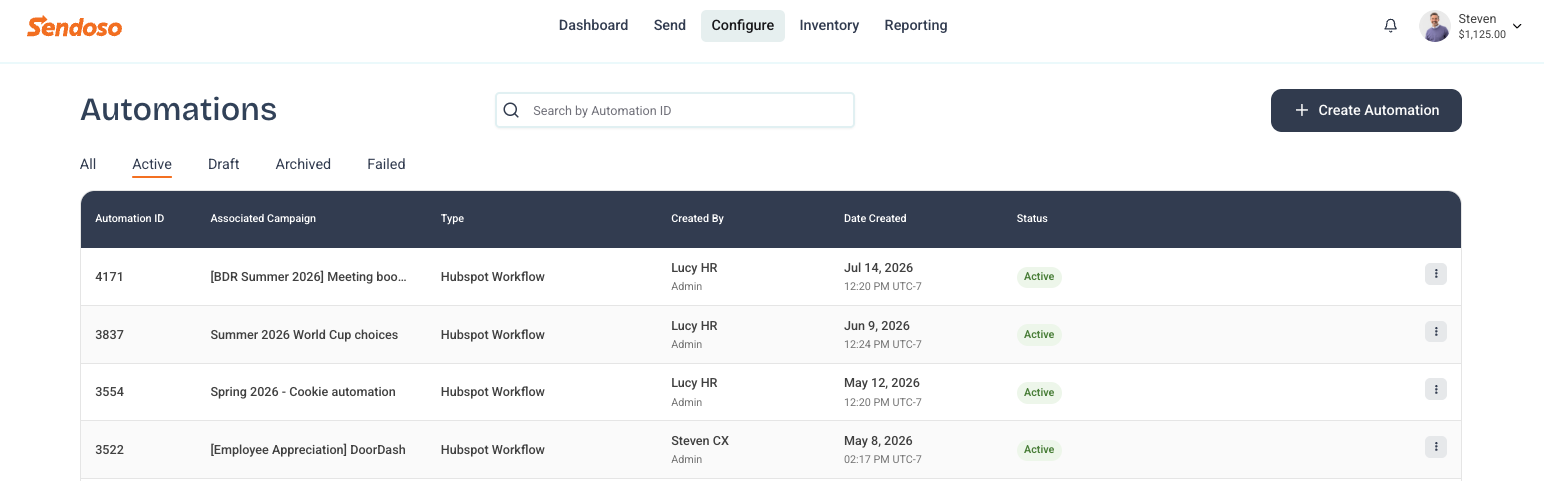Open the three-dot menu for automation 3554
The height and width of the screenshot is (481, 1544).
[1436, 389]
